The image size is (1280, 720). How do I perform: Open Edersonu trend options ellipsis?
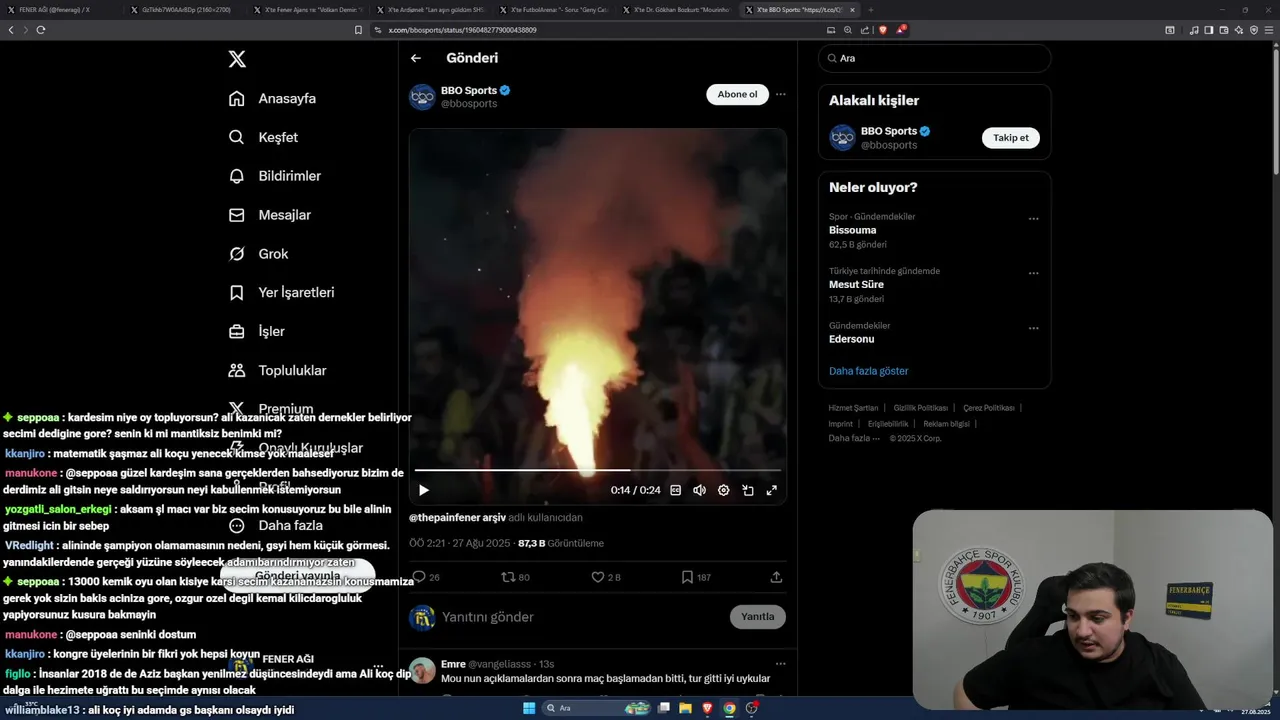[x=1033, y=328]
